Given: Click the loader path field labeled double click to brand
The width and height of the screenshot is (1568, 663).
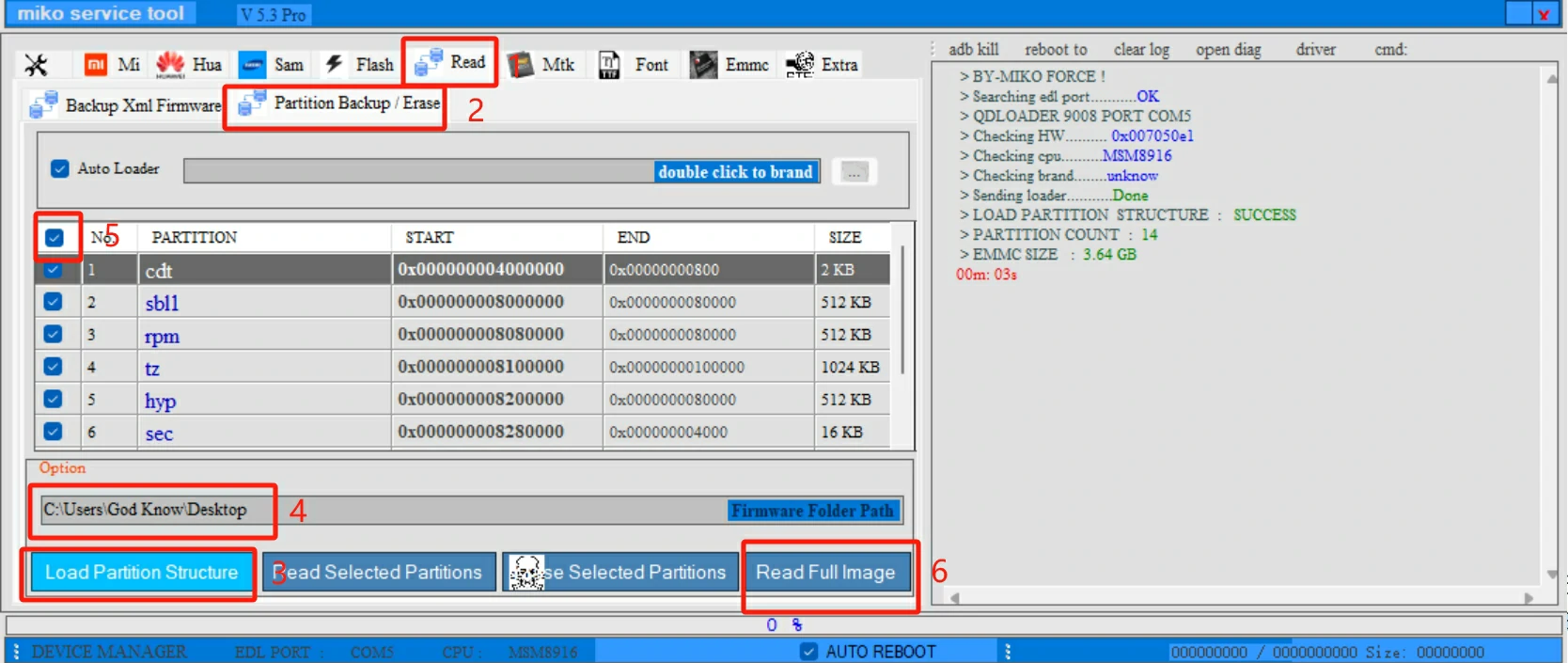Looking at the screenshot, I should (502, 171).
